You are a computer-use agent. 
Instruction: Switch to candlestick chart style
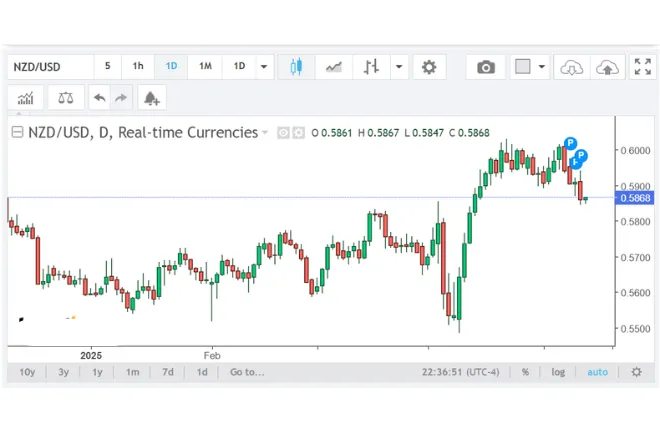pyautogui.click(x=296, y=67)
